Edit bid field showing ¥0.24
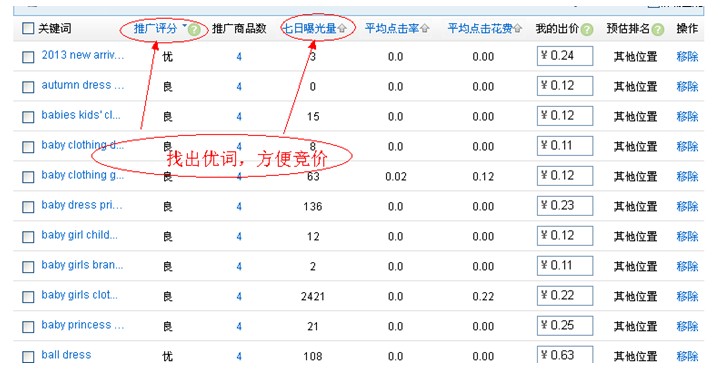Screen dimensions: 721x376 pos(565,56)
